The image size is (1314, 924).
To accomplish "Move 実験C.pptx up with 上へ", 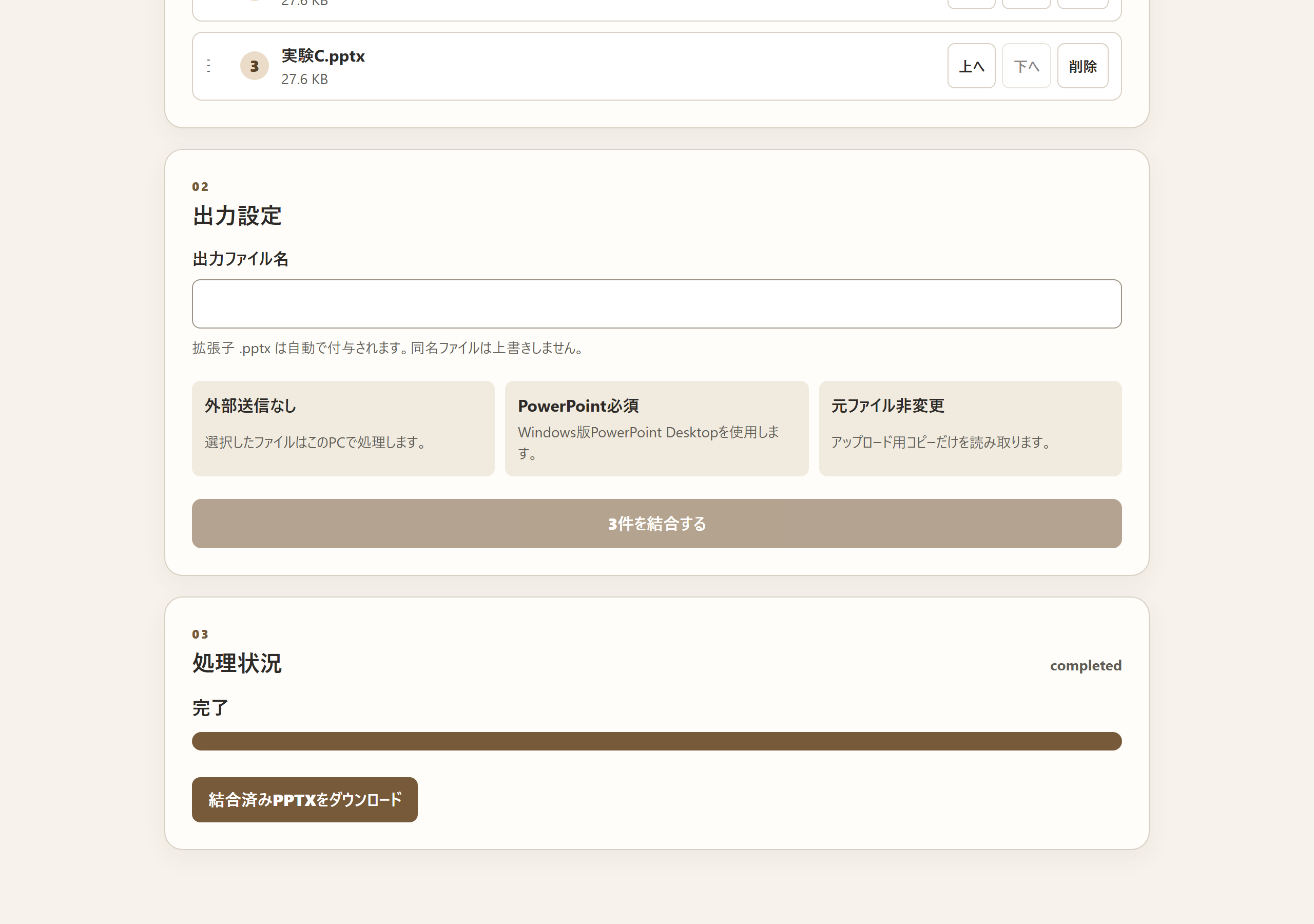I will (x=971, y=66).
